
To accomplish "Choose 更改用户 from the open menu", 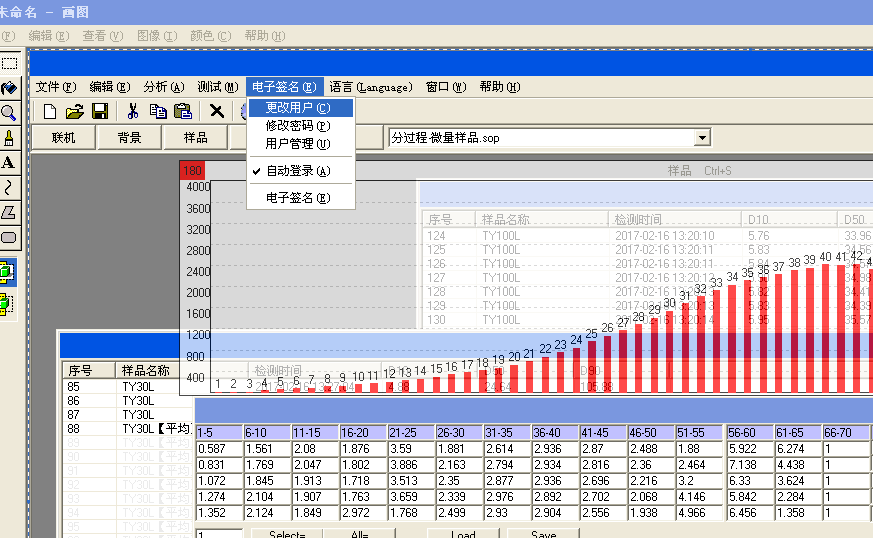I will [x=297, y=108].
